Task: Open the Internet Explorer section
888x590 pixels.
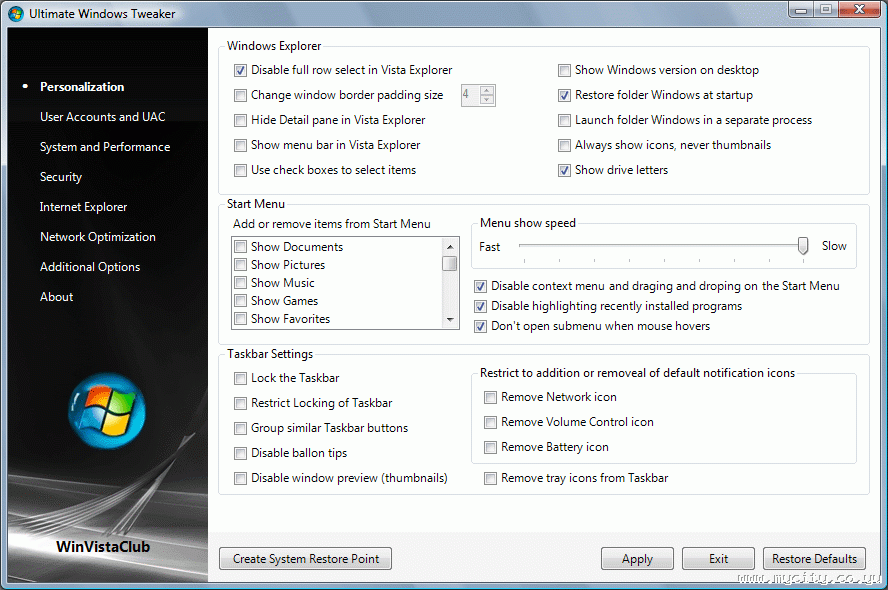Action: (x=83, y=207)
